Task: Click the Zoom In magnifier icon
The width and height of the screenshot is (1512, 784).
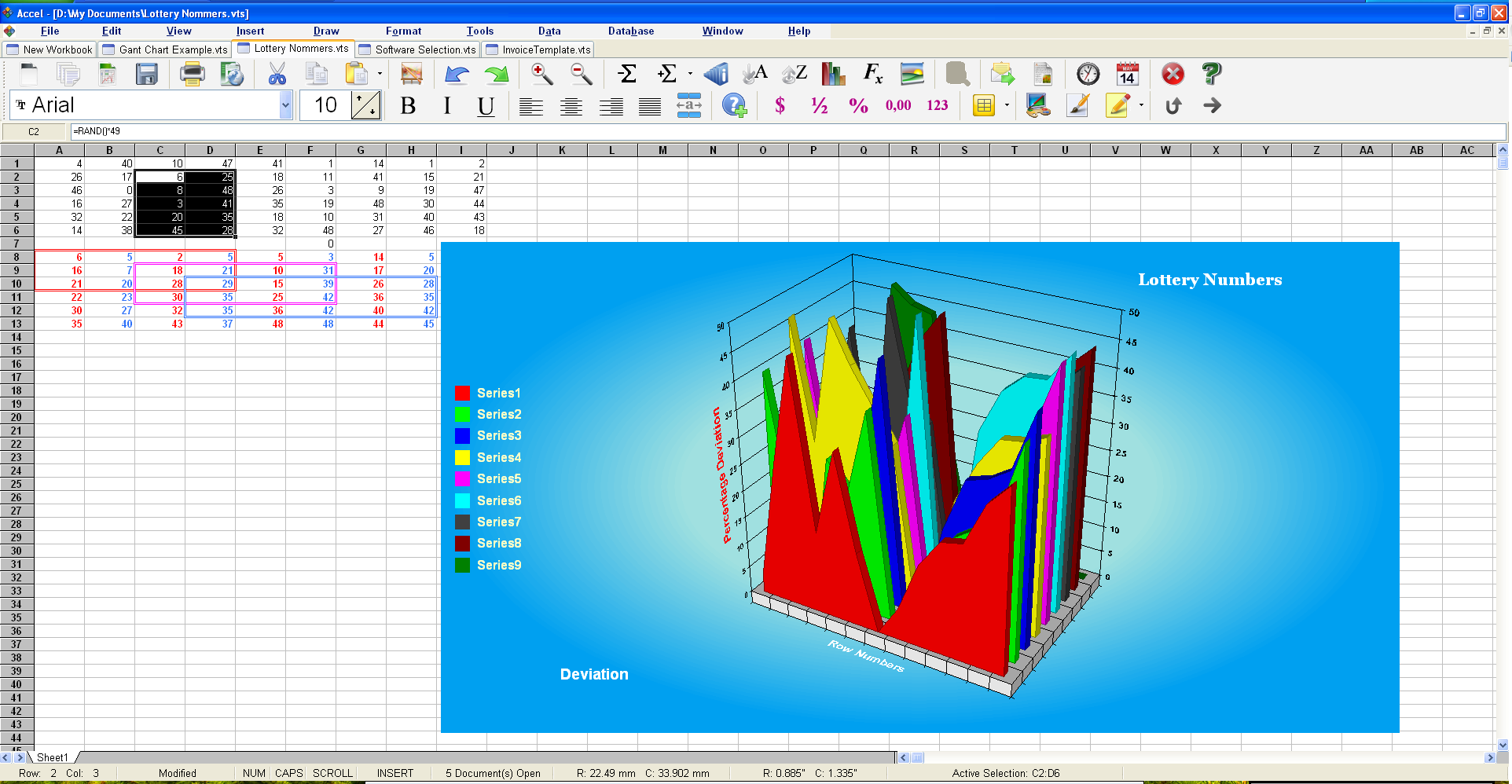Action: point(541,75)
